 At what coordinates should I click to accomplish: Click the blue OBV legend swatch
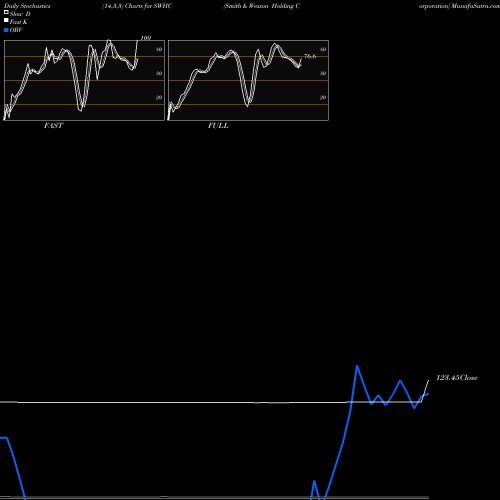[6, 30]
